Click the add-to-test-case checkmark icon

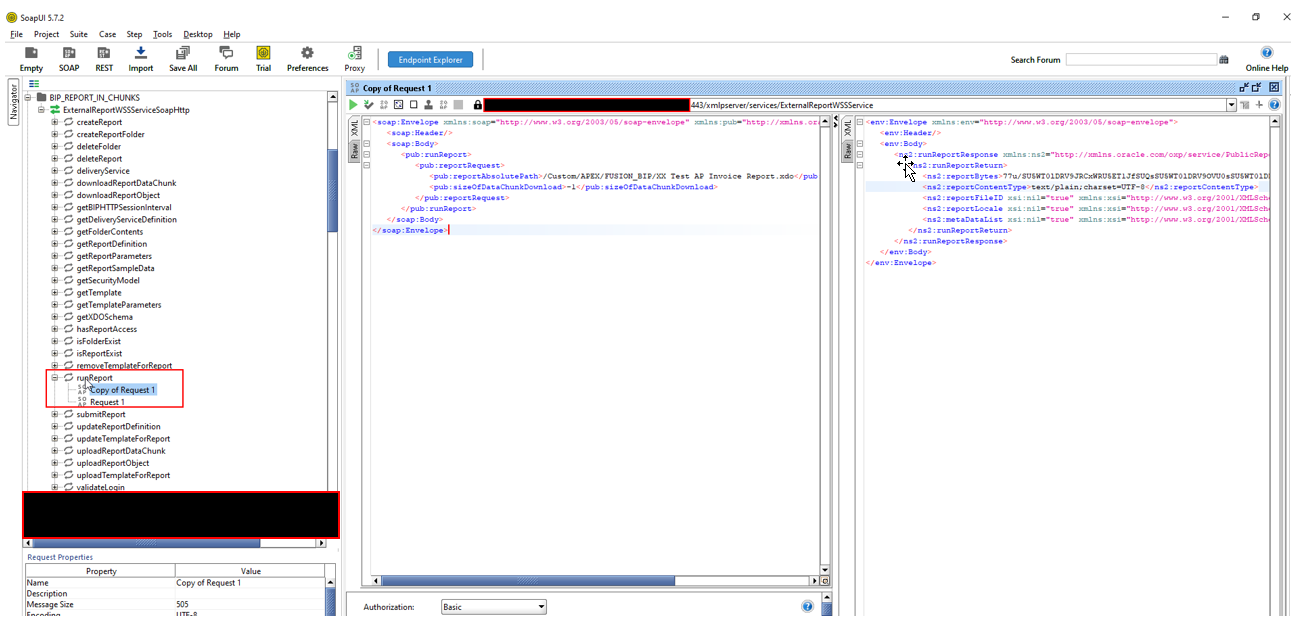pos(369,105)
